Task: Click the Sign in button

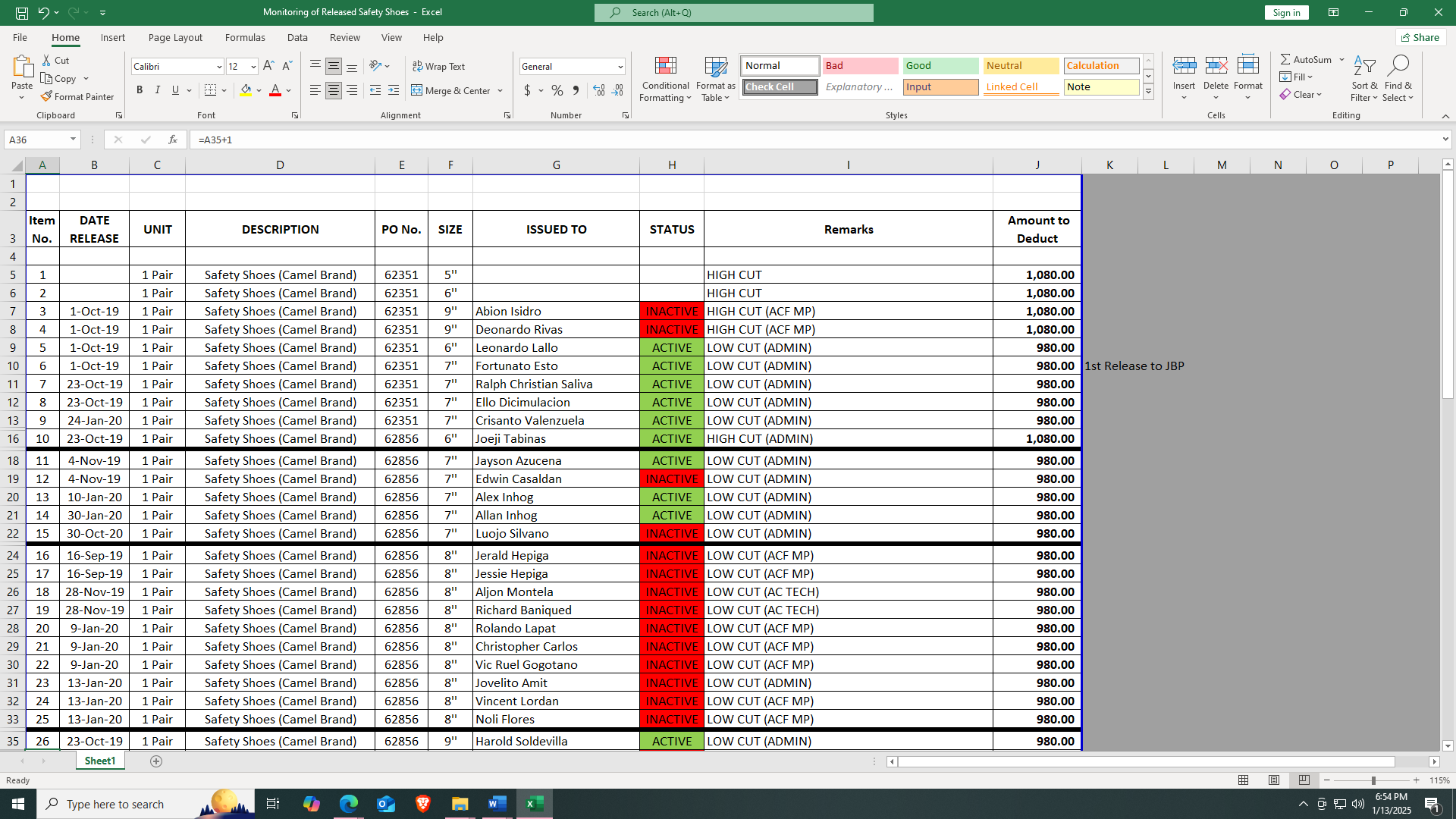Action: coord(1286,12)
